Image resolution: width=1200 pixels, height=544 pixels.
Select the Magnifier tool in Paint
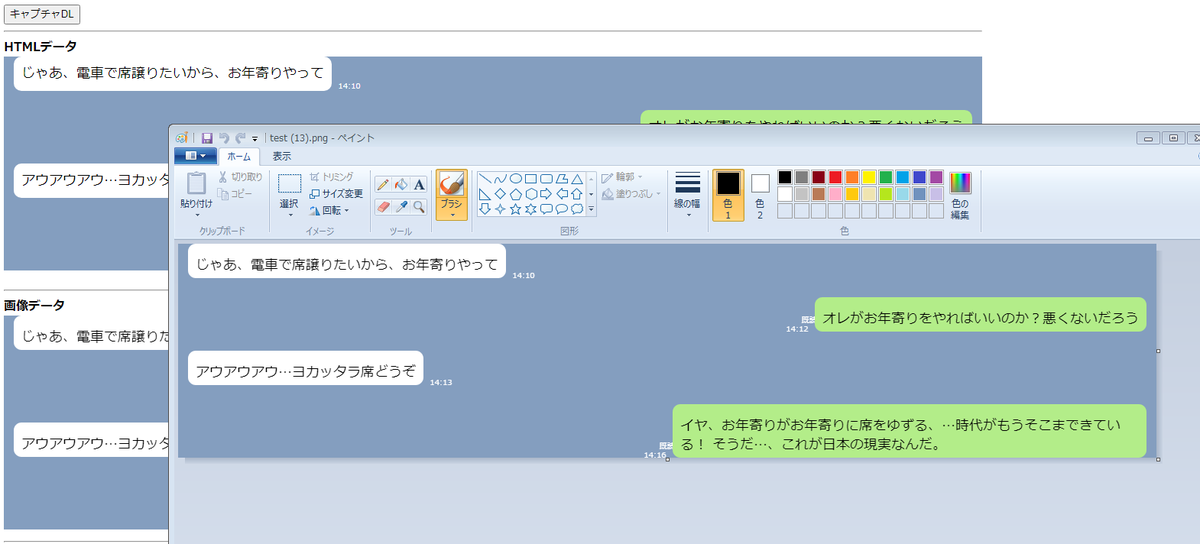click(x=419, y=206)
